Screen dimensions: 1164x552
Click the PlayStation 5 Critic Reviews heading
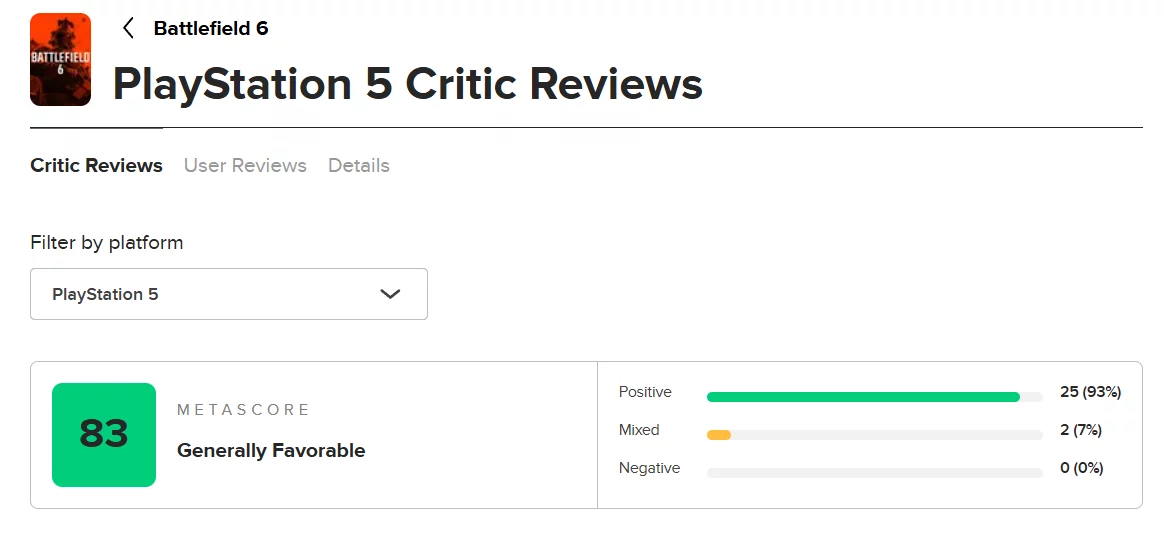pos(407,84)
